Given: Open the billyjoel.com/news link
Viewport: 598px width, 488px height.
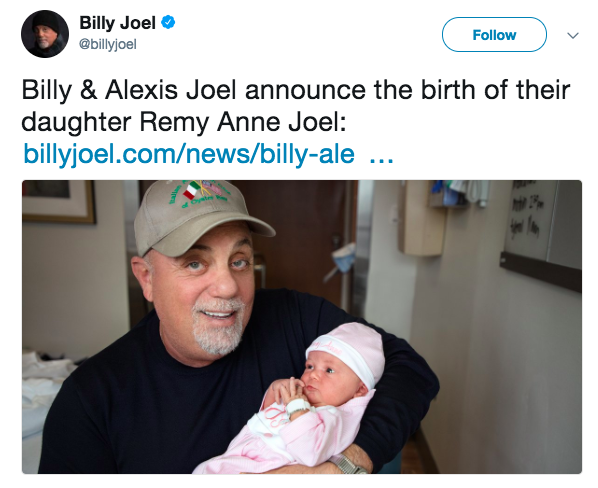Looking at the screenshot, I should [189, 154].
